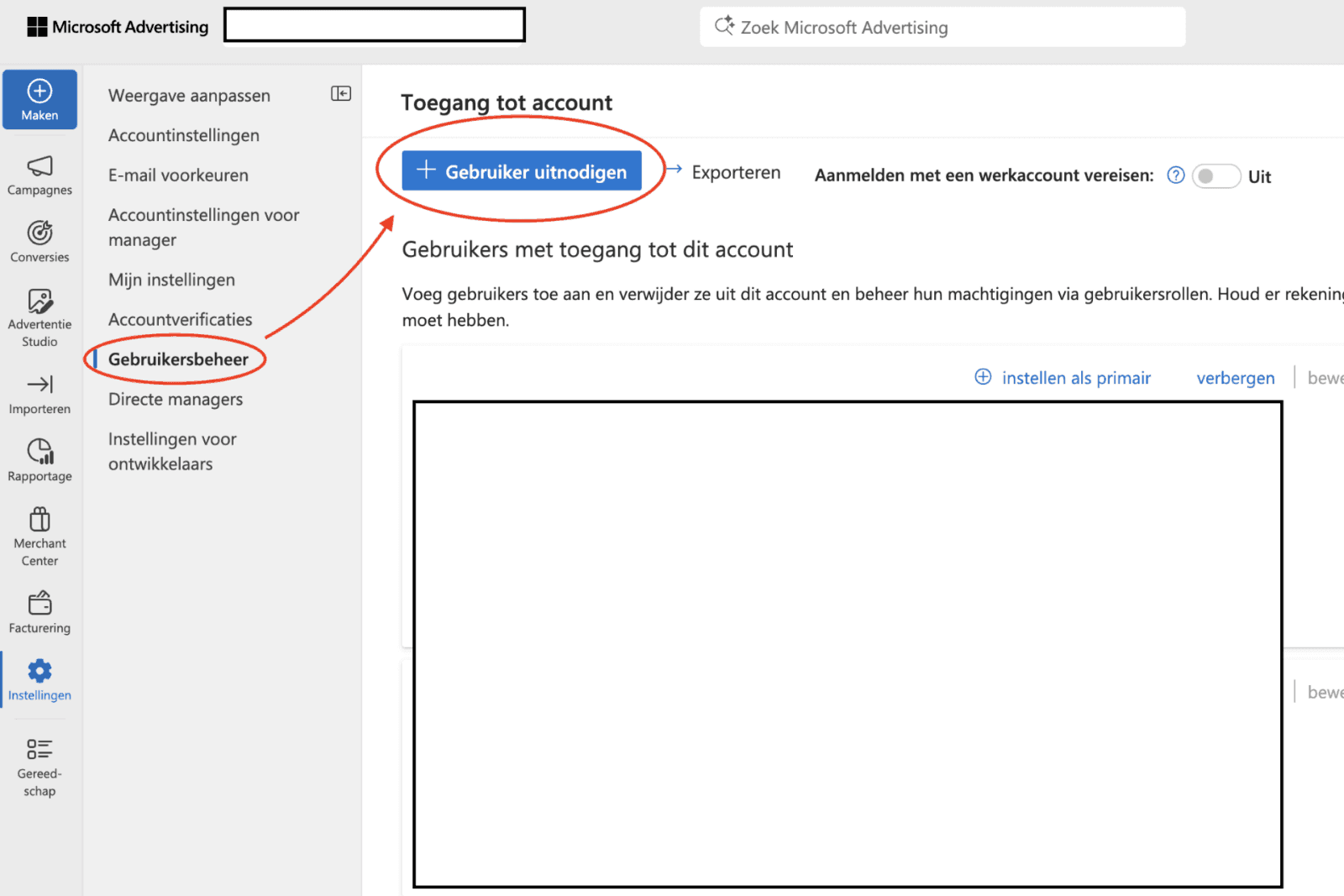Open E-mail voorkeuren
The width and height of the screenshot is (1344, 896).
(x=178, y=176)
